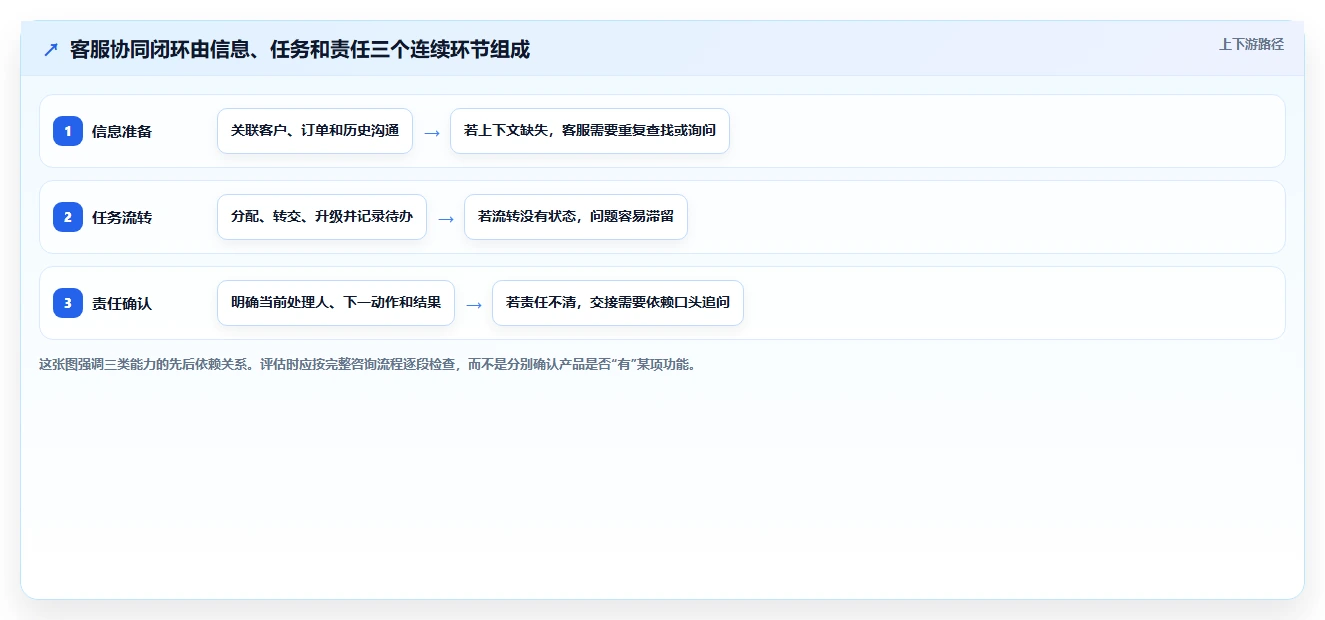Select step number badge 1
The image size is (1325, 620).
pyautogui.click(x=68, y=131)
